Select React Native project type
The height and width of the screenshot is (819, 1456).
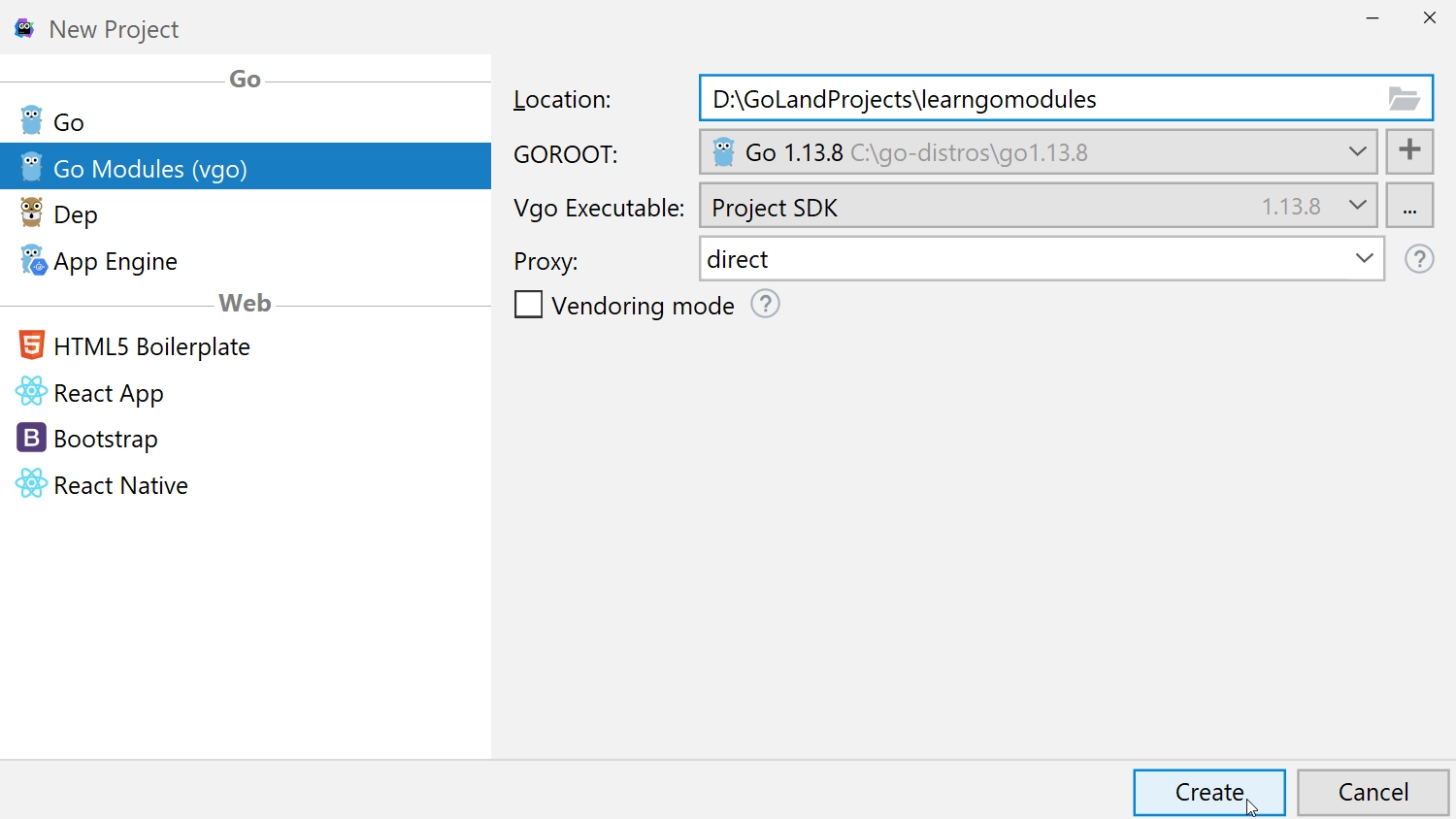pos(246,484)
